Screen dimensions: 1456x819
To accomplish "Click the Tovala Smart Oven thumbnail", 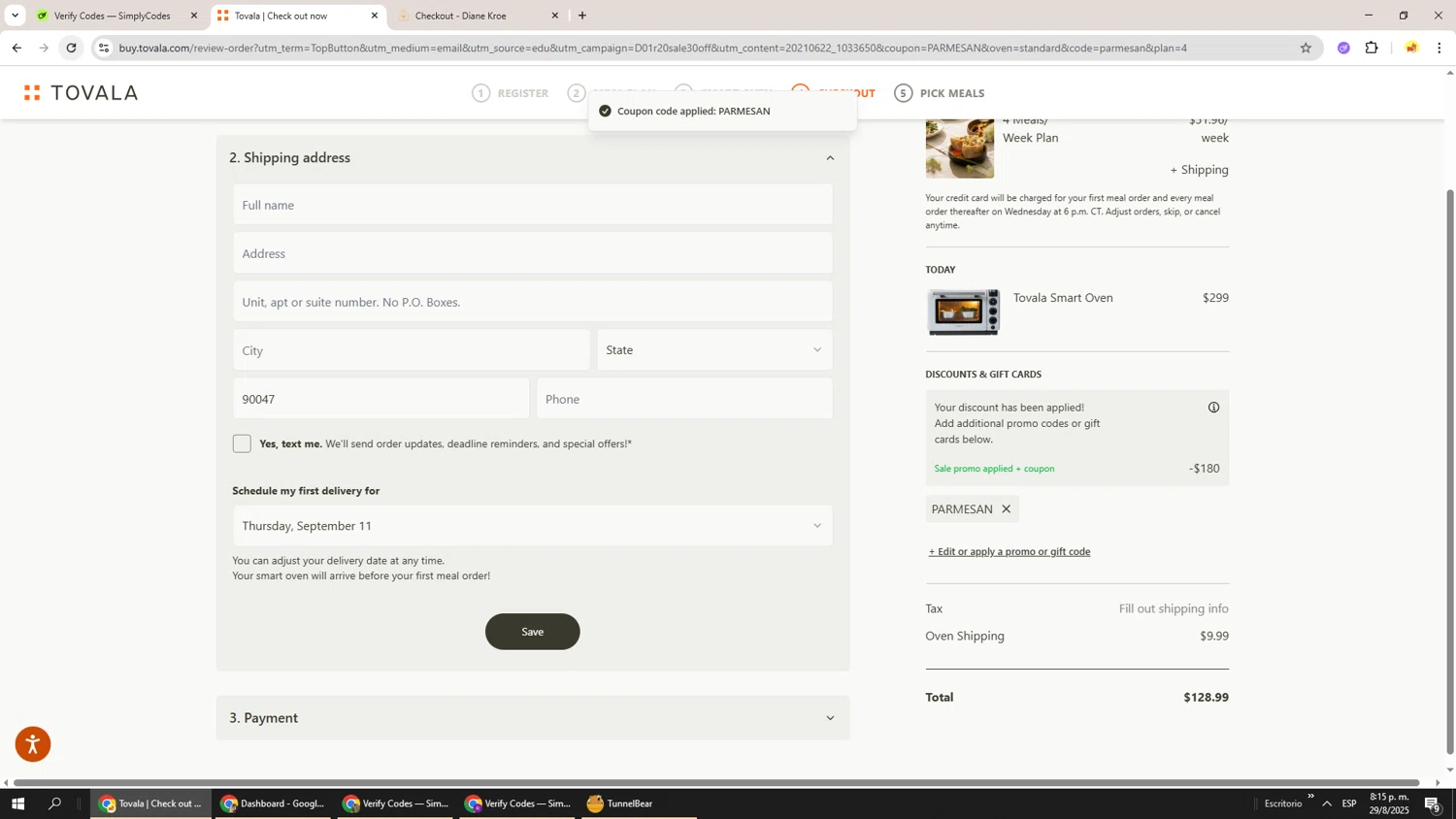I will [964, 311].
